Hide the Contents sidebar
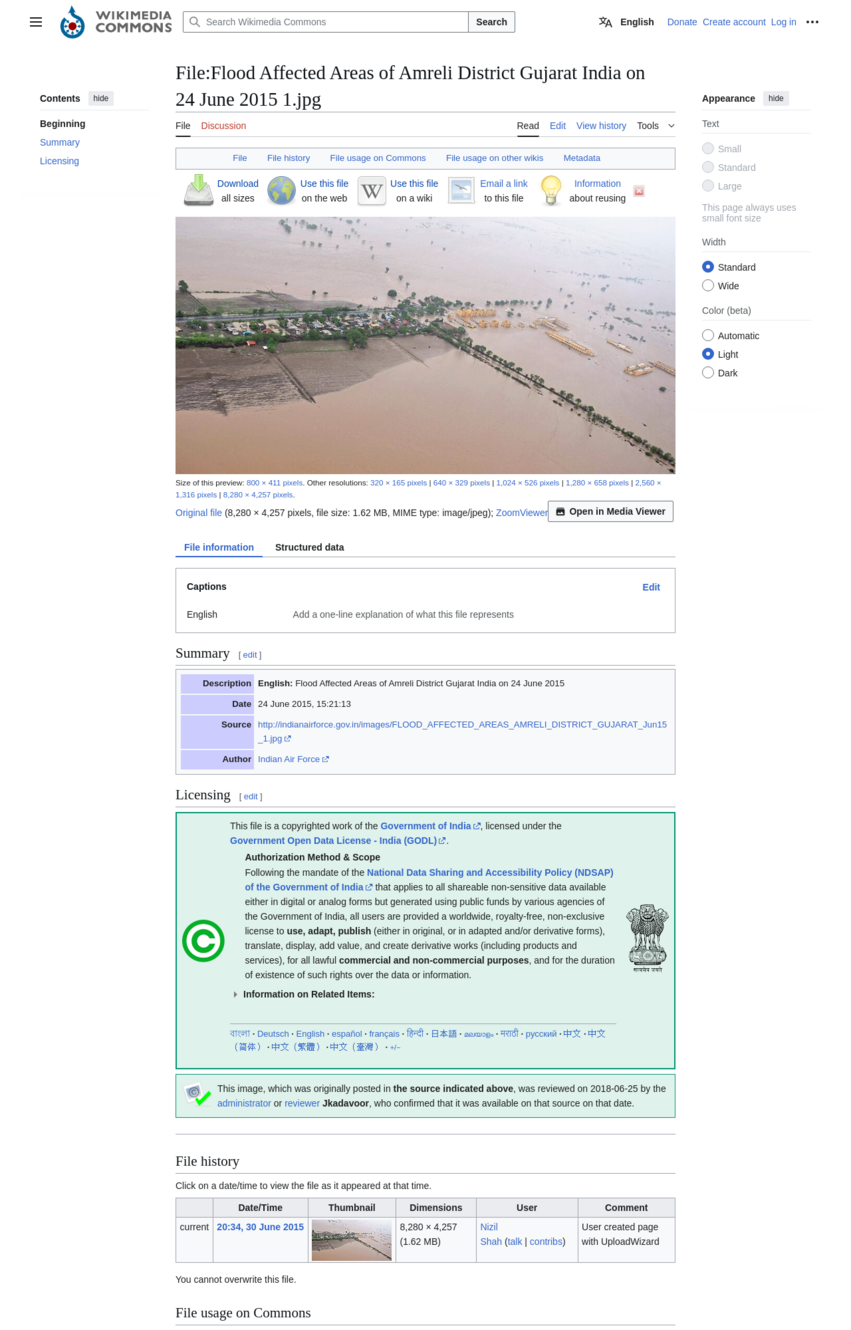Image resolution: width=851 pixels, height=1330 pixels. (x=101, y=98)
